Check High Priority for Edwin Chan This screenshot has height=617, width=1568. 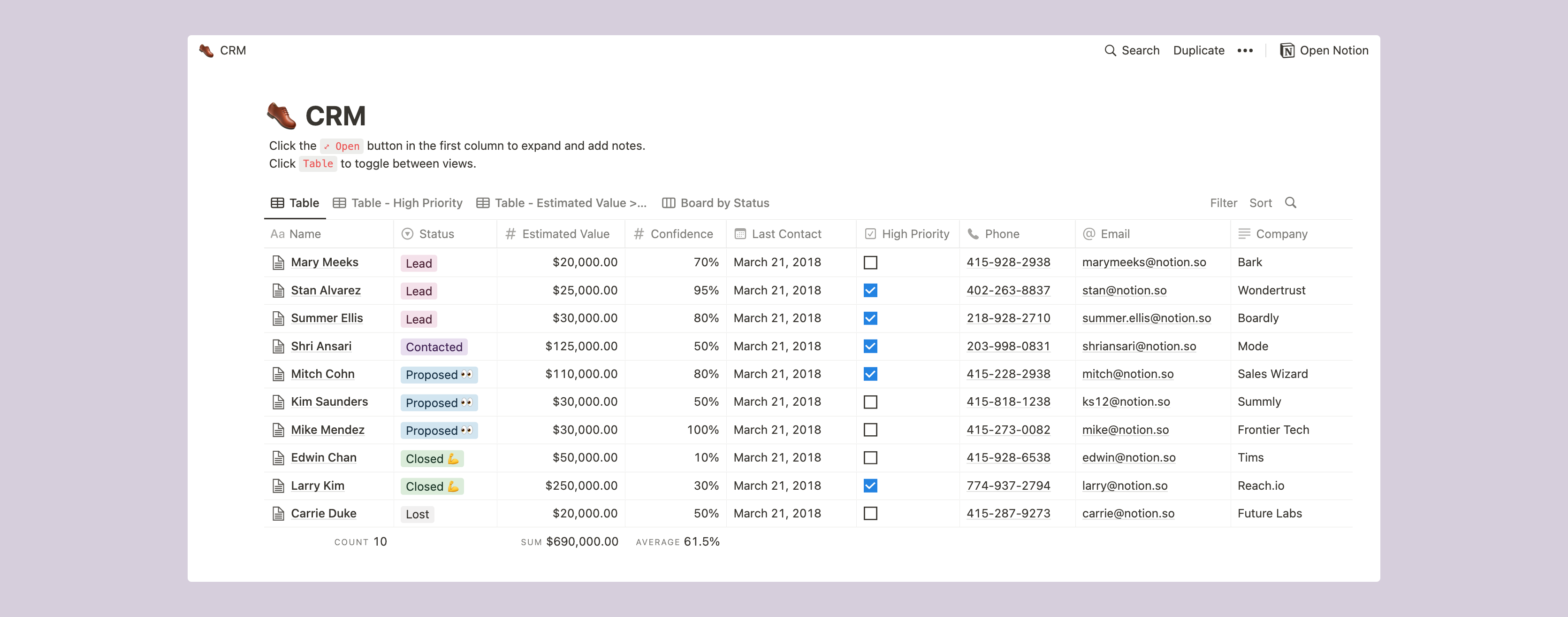pos(870,458)
